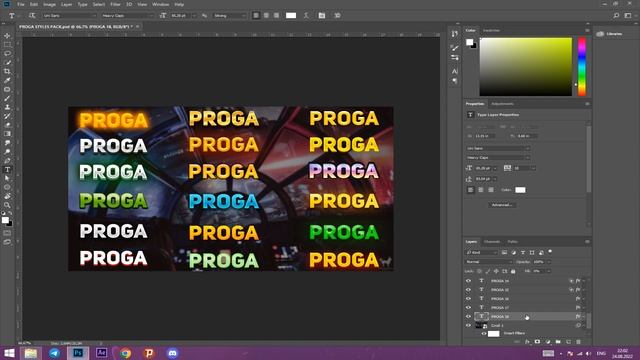Switch to the Channels tab
Screen dimensions: 640x360
point(491,242)
